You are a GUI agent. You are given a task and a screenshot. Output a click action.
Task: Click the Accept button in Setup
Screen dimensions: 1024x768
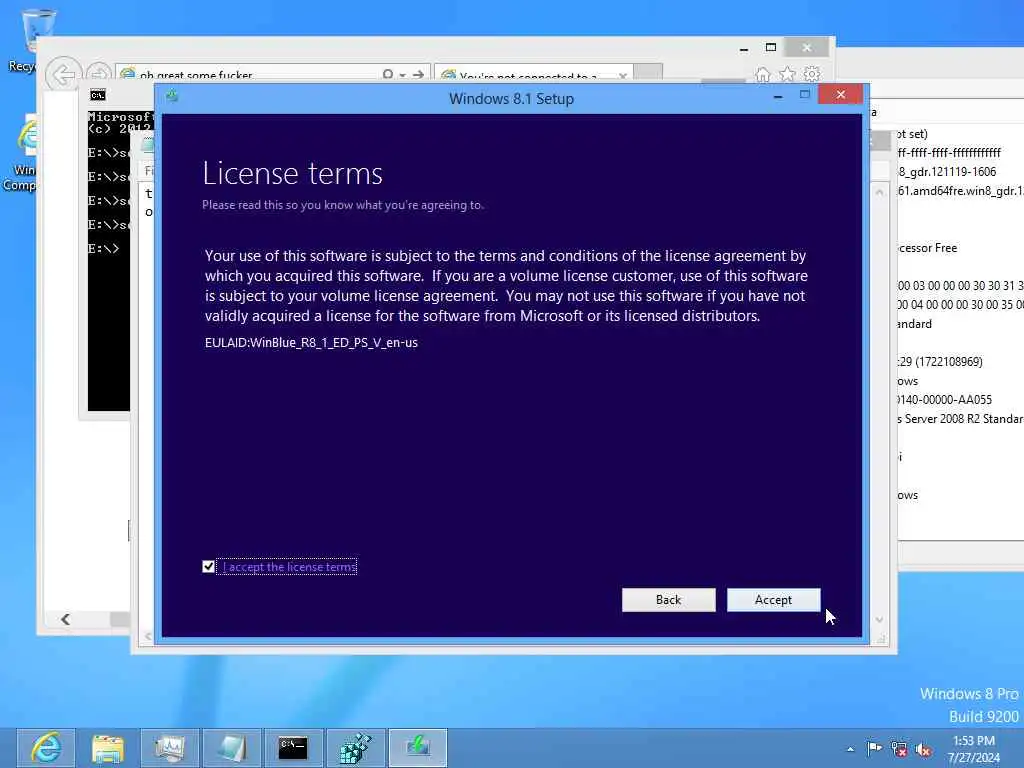click(773, 600)
